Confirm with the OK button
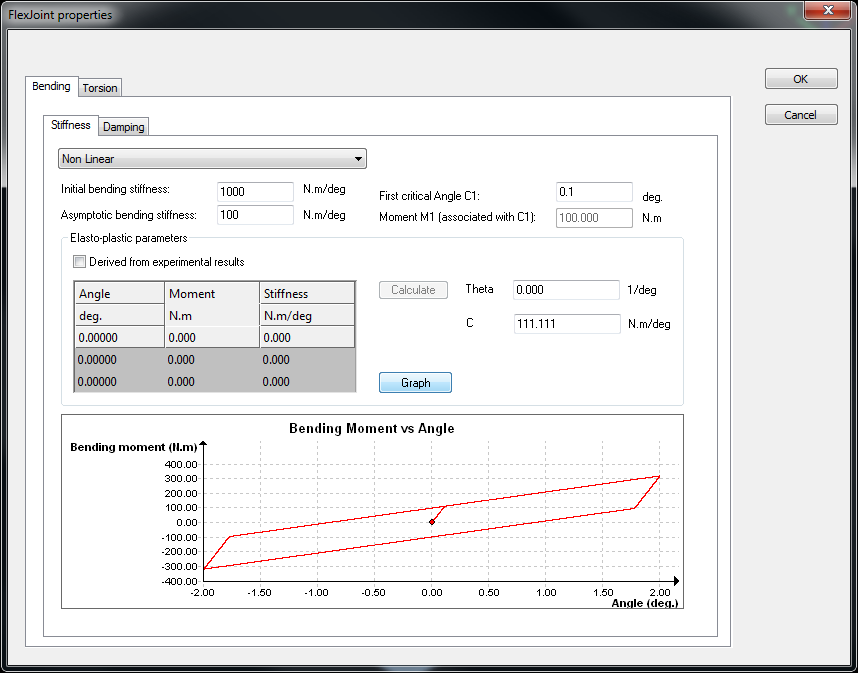858x673 pixels. tap(801, 79)
